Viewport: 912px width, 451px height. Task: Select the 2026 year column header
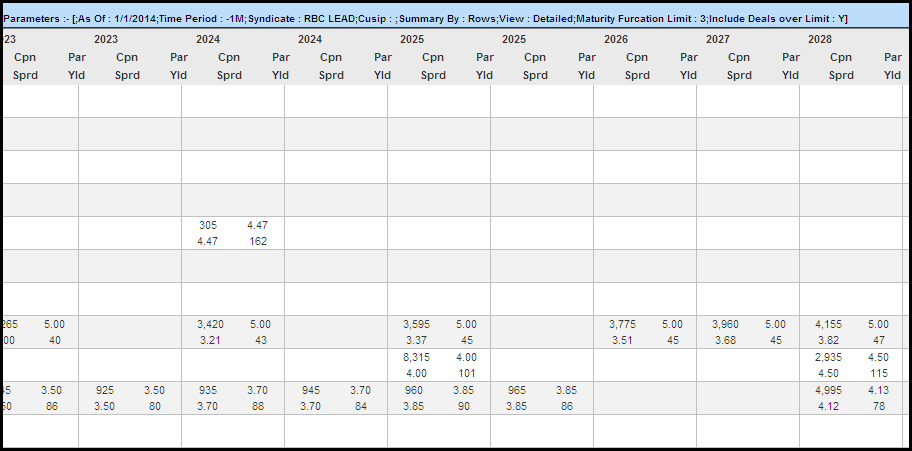pyautogui.click(x=615, y=40)
